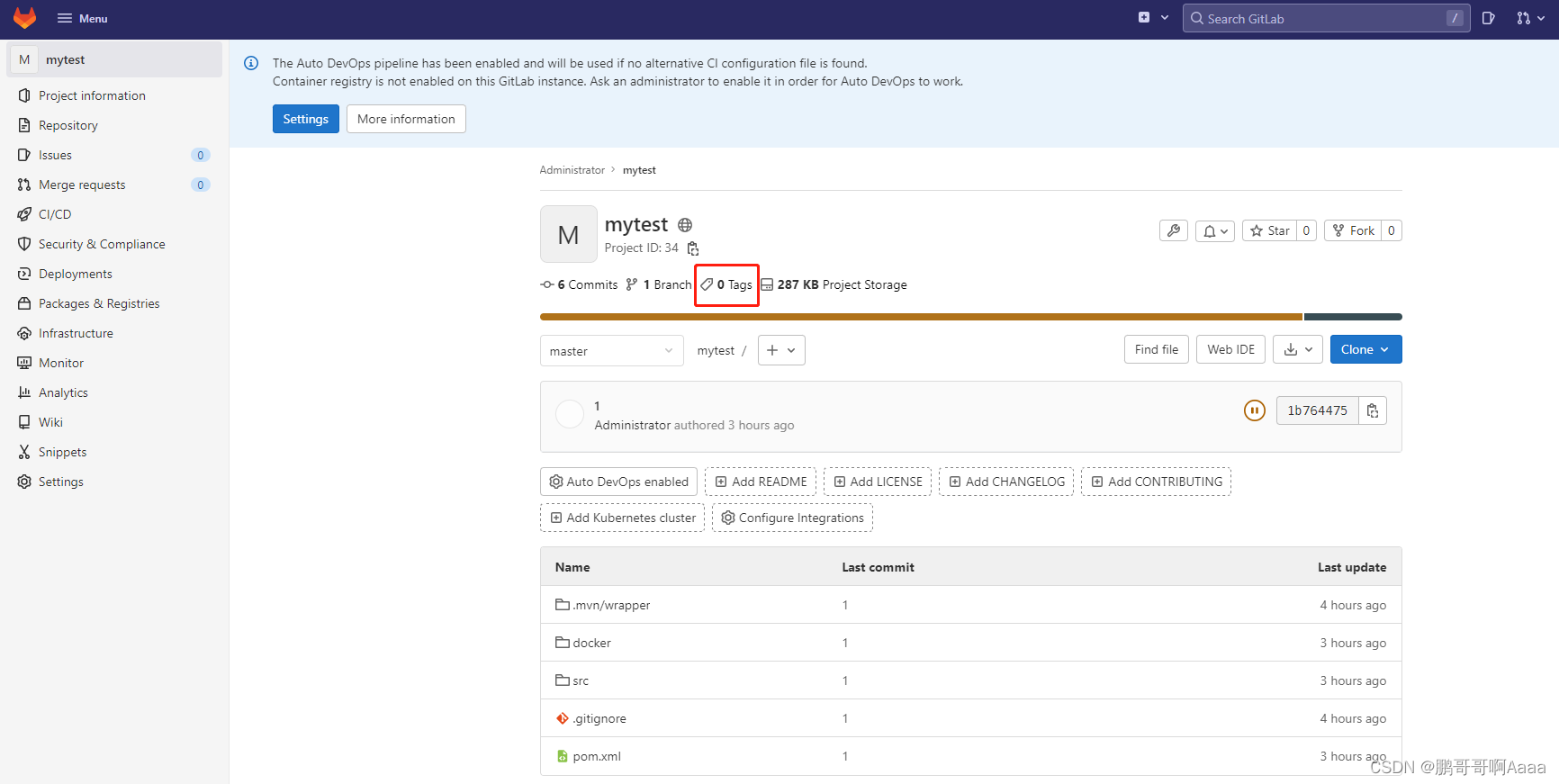Click the repository languages bar
Screen dimensions: 1559x784
(x=970, y=317)
